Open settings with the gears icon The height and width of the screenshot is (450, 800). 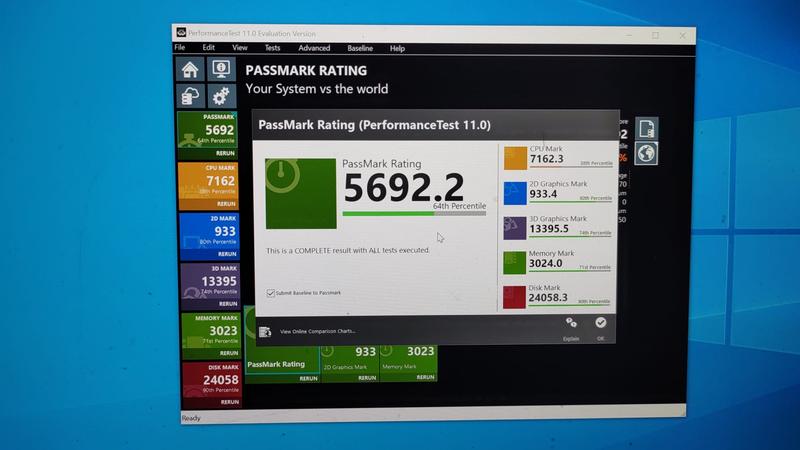(220, 96)
